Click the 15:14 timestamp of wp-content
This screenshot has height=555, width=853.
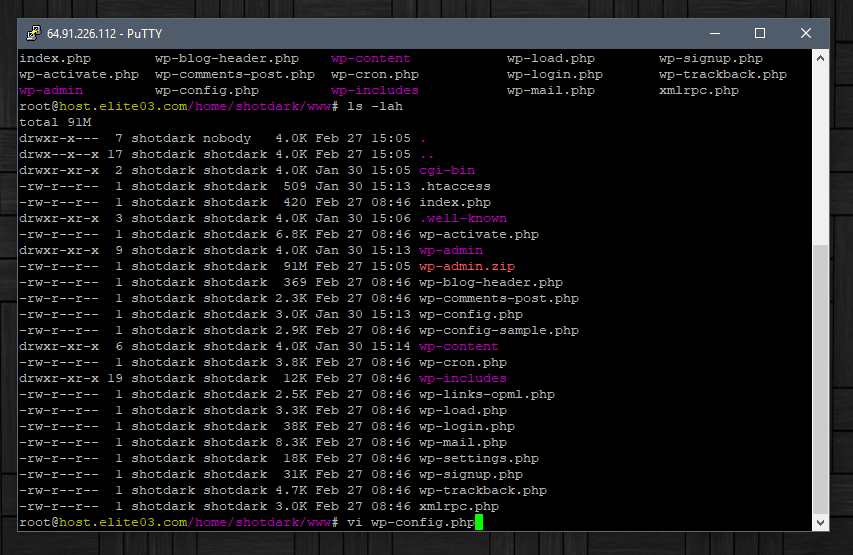click(391, 346)
